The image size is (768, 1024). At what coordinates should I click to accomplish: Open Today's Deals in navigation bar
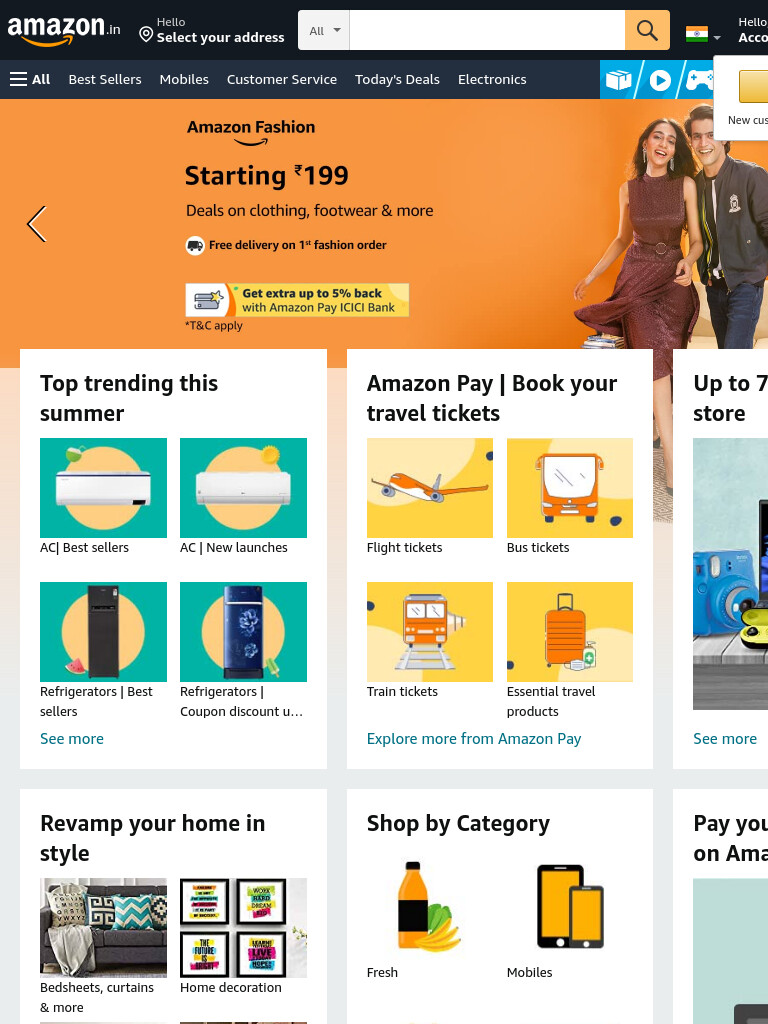[397, 79]
